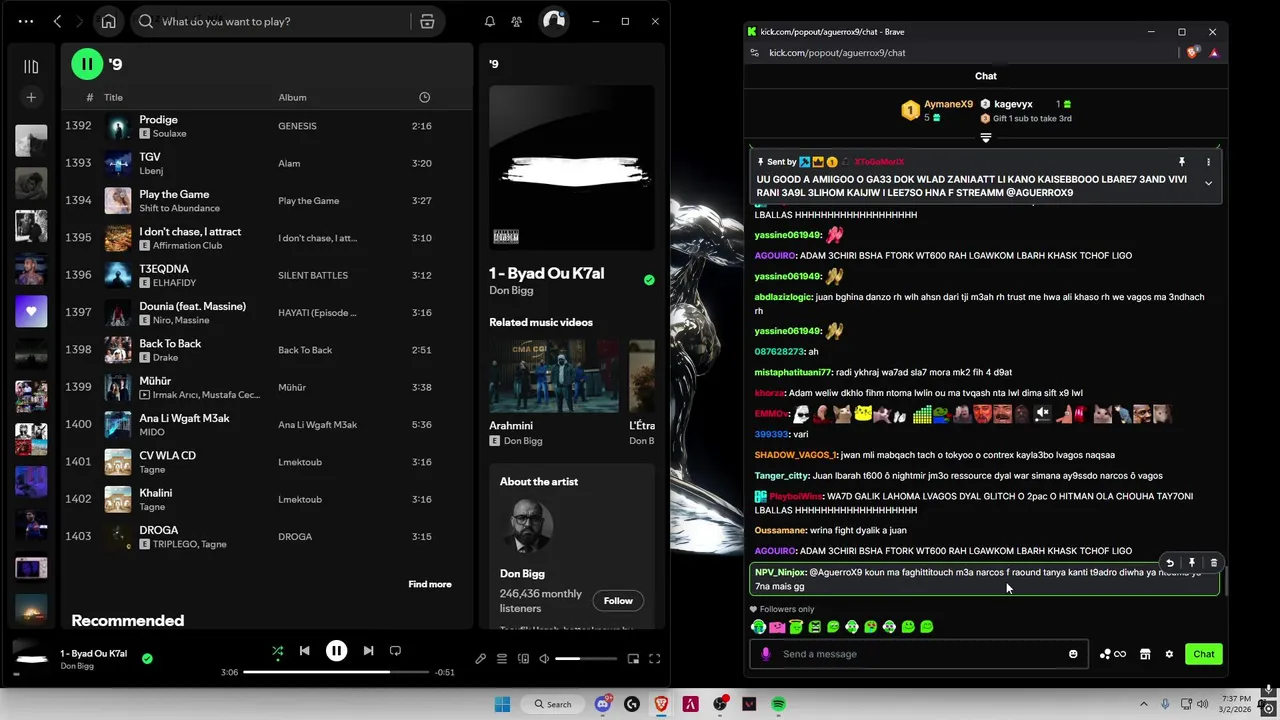This screenshot has width=1280, height=720.
Task: Mute the Spotify volume
Action: click(544, 659)
